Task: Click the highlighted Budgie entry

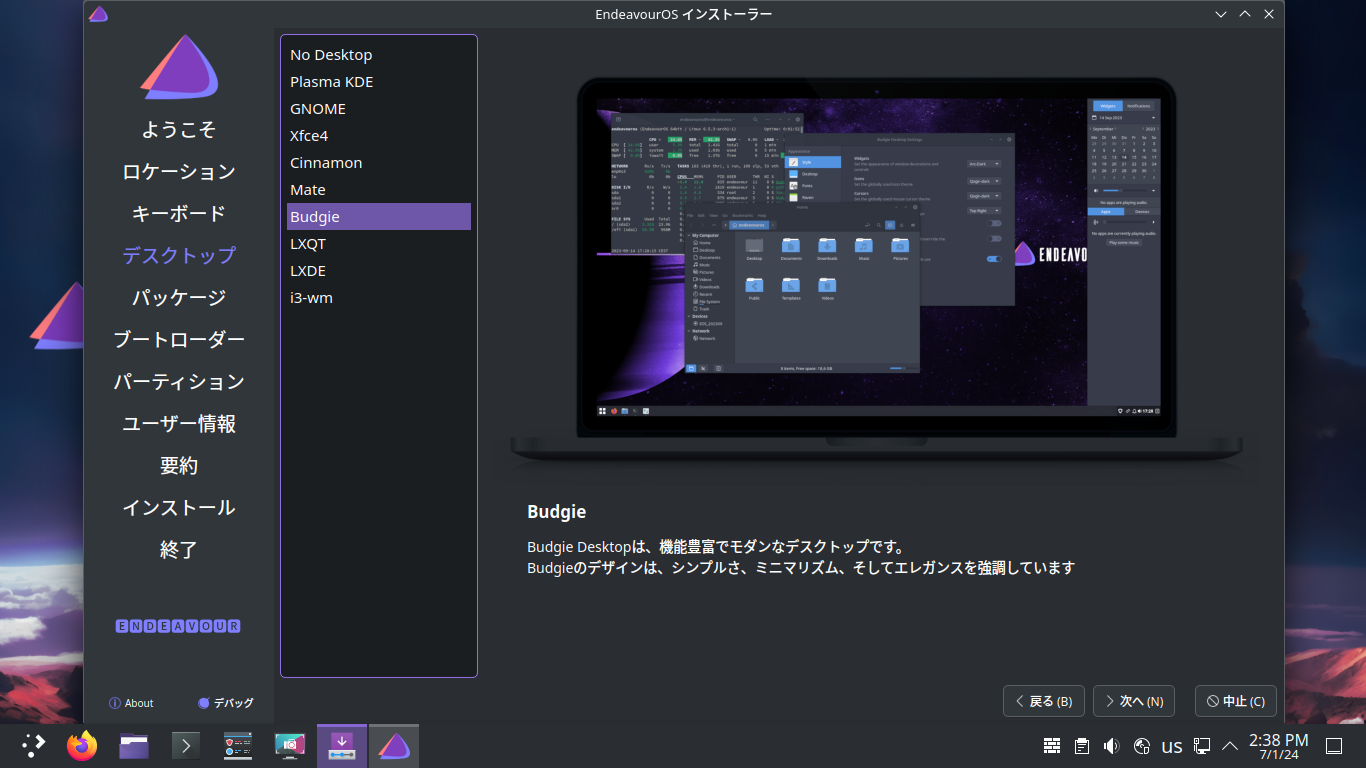Action: click(x=379, y=217)
